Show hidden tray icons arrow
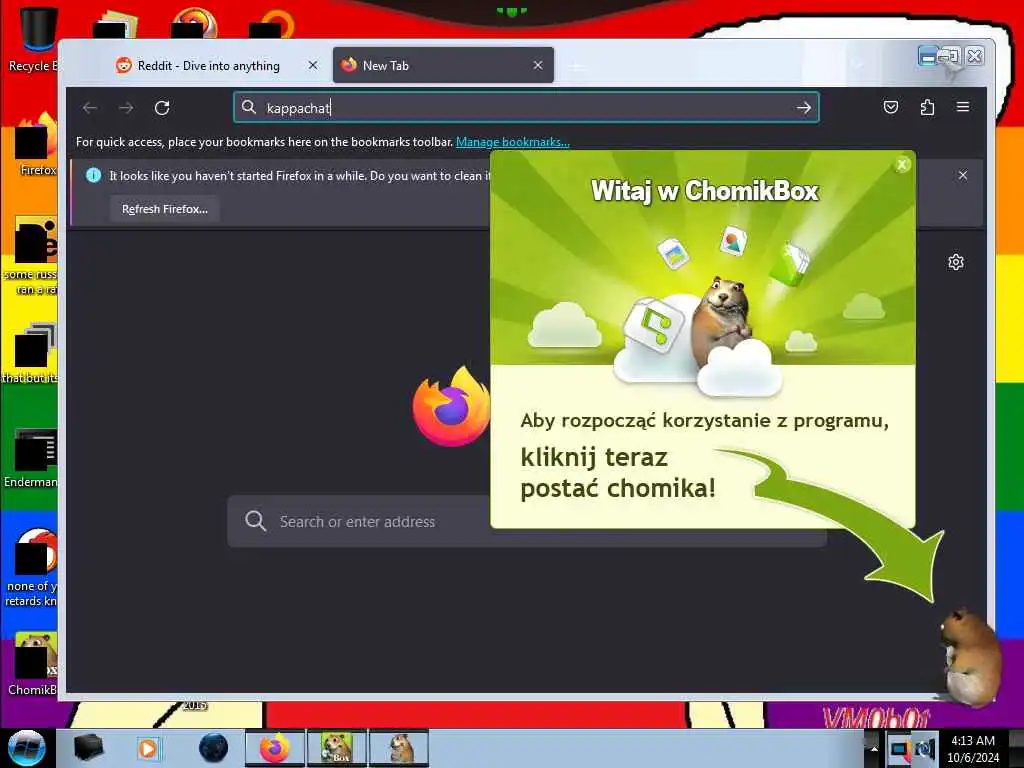Image resolution: width=1024 pixels, height=768 pixels. pyautogui.click(x=873, y=748)
